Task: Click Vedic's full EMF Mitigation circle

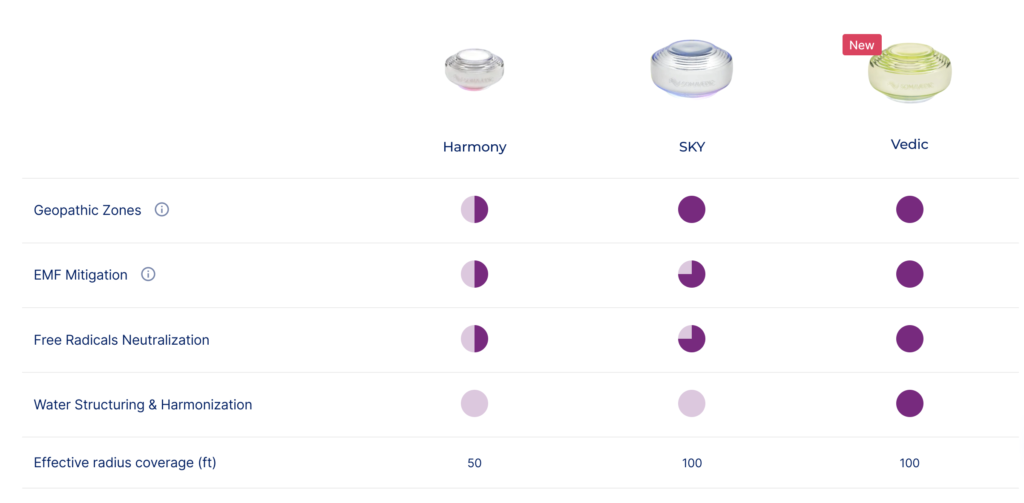Action: click(910, 274)
